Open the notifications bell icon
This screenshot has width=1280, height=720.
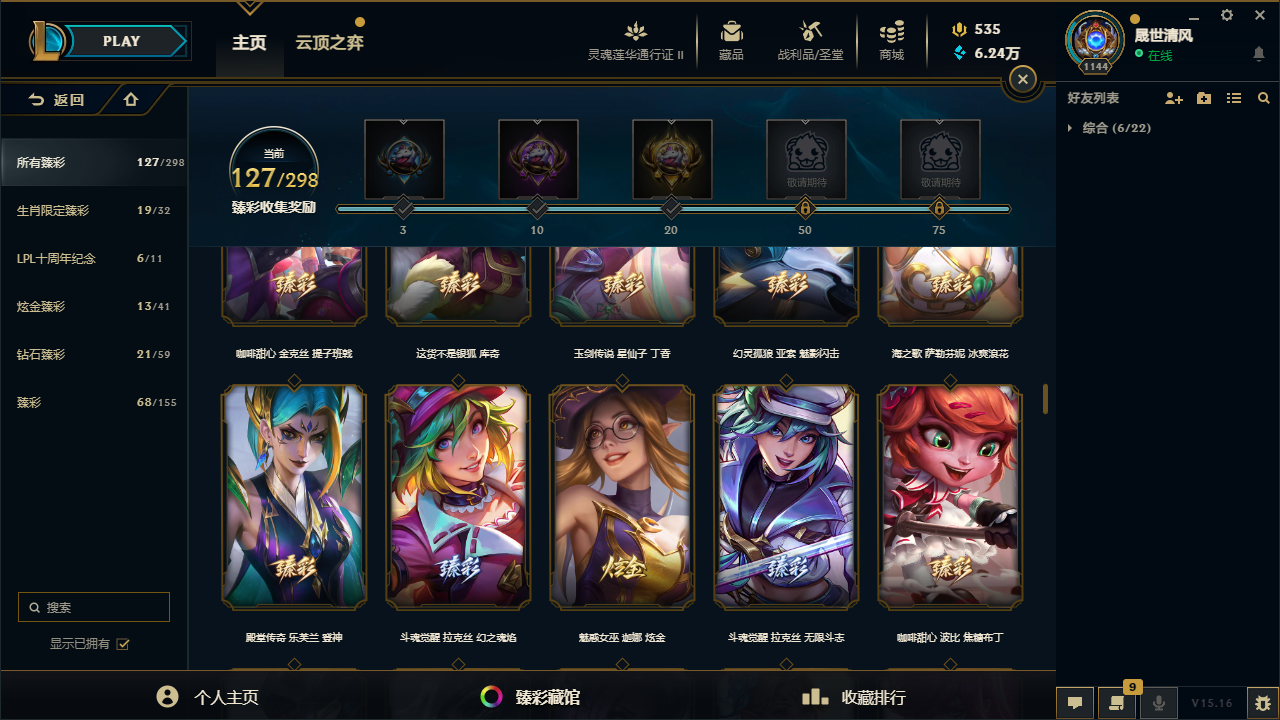coord(1259,54)
